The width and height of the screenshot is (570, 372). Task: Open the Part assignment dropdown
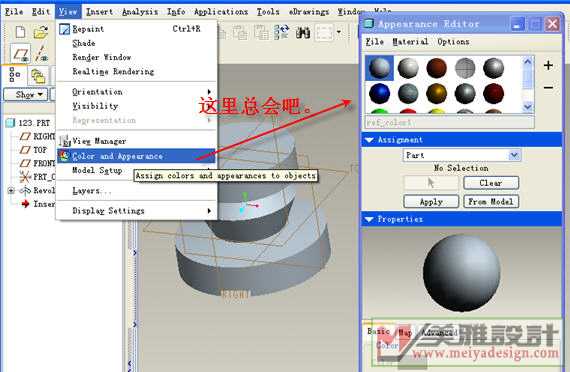click(x=462, y=155)
